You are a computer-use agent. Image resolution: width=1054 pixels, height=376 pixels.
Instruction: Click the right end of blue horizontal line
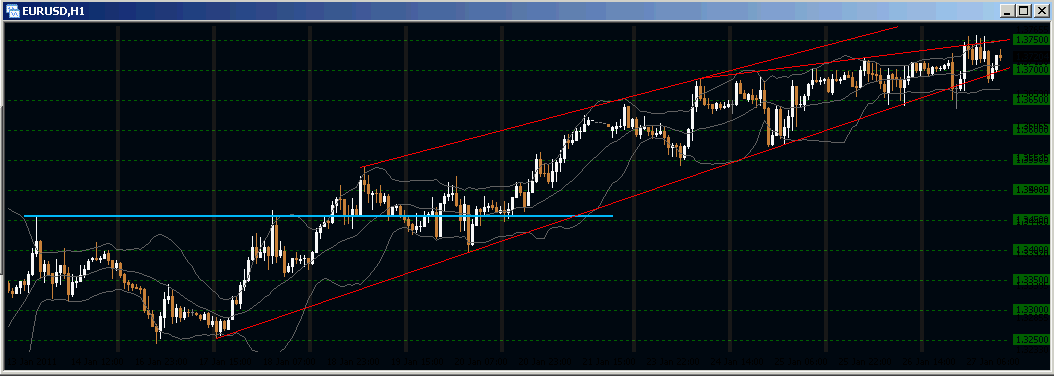(x=612, y=216)
